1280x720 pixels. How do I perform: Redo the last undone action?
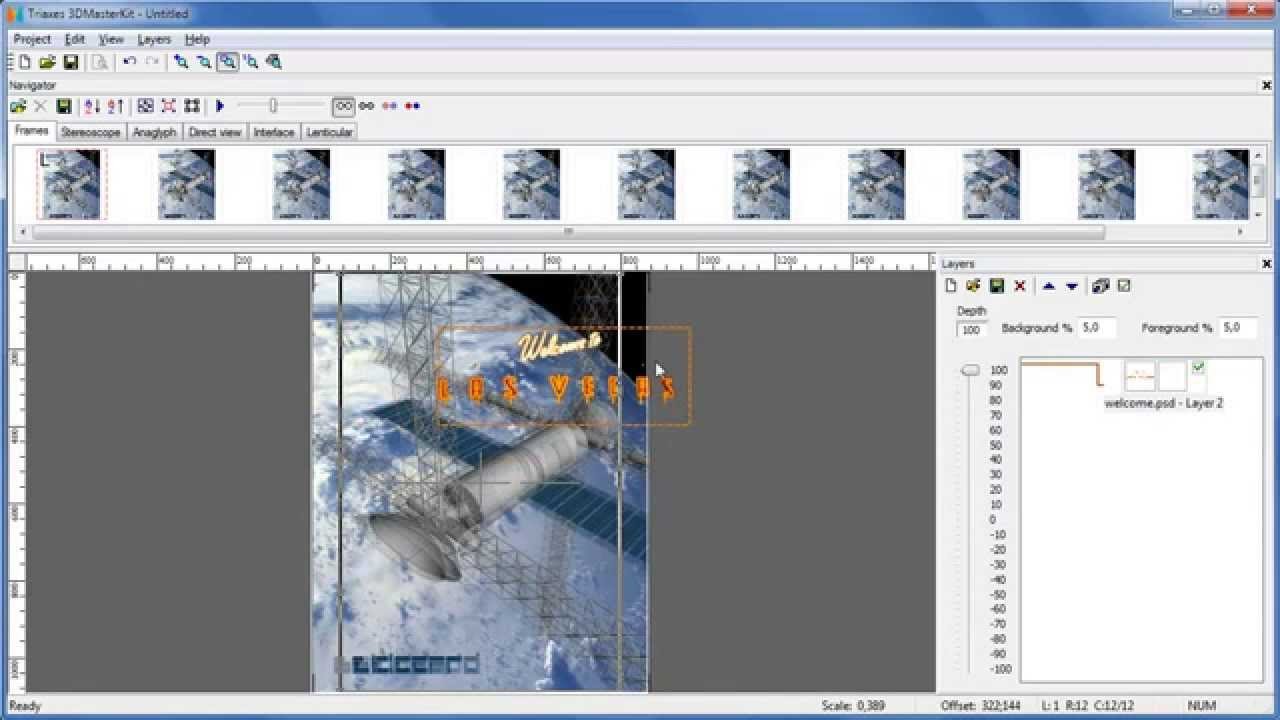click(x=152, y=62)
